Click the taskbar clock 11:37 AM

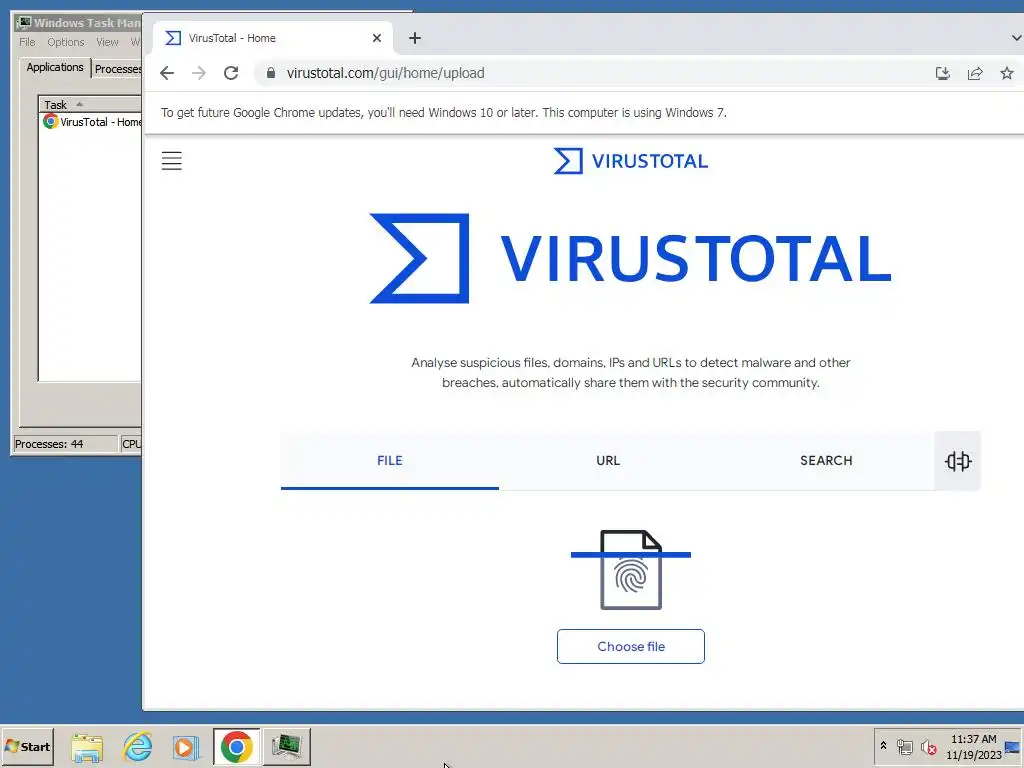click(974, 747)
